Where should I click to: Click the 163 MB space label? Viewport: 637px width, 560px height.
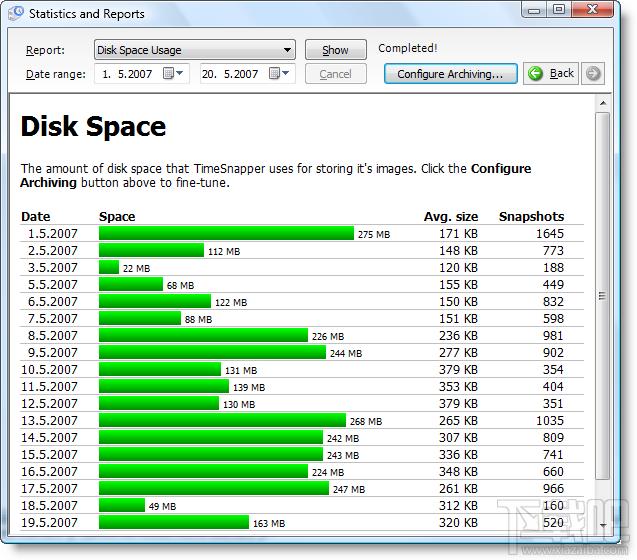pyautogui.click(x=269, y=523)
